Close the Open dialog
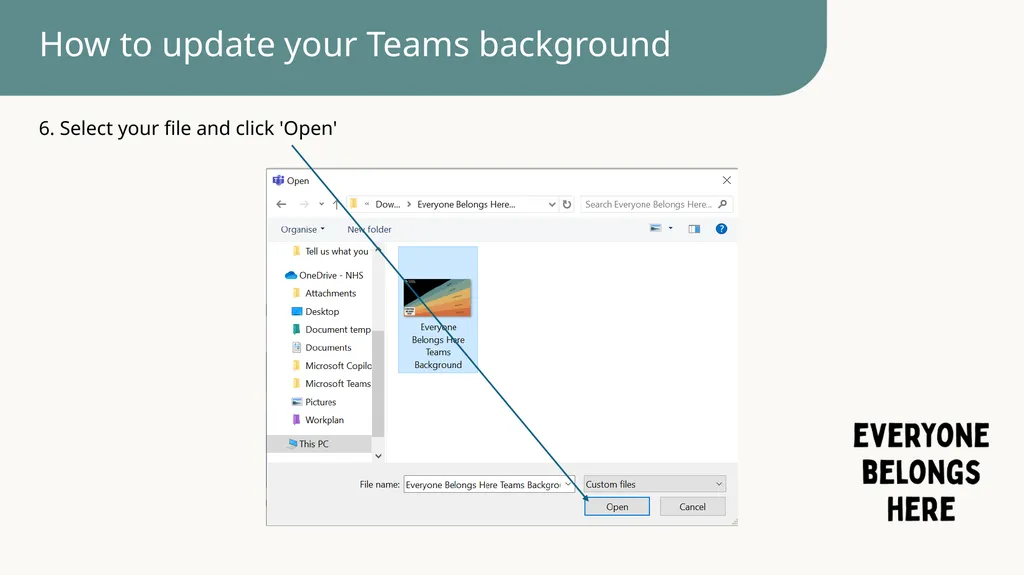Image resolution: width=1024 pixels, height=575 pixels. click(726, 180)
